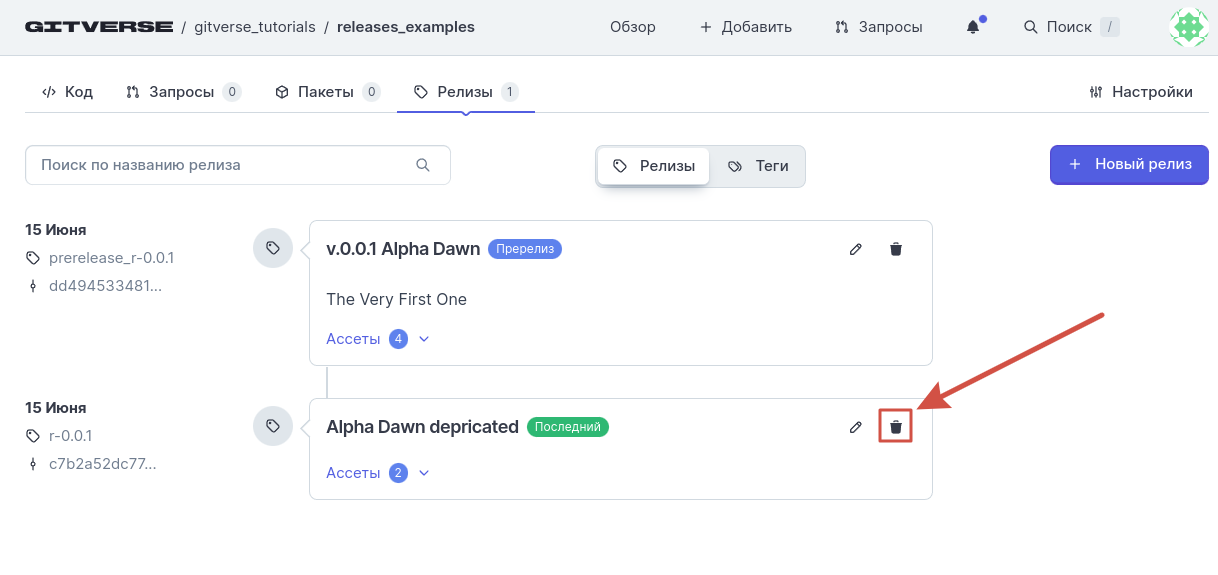Focus the Поиск по названию релиза field
The width and height of the screenshot is (1218, 575).
pyautogui.click(x=238, y=165)
